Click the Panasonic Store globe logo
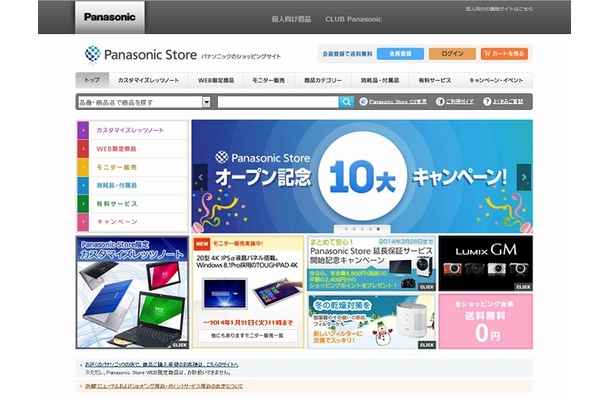Viewport: 610px width, 400px height. click(x=93, y=54)
